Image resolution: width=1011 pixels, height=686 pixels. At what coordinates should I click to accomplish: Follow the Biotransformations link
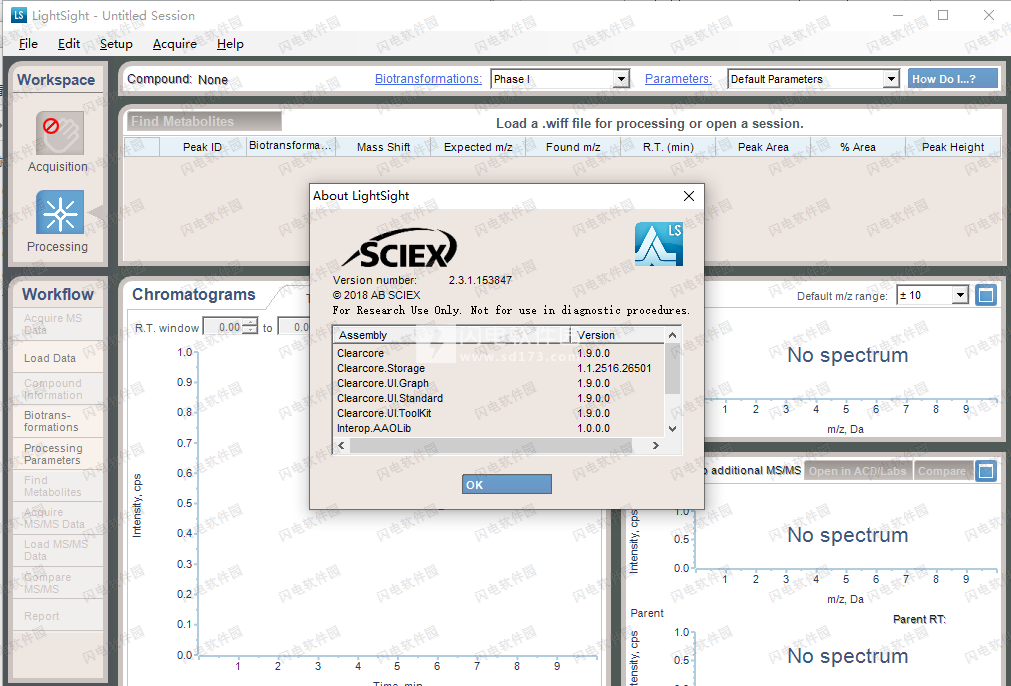pos(428,79)
